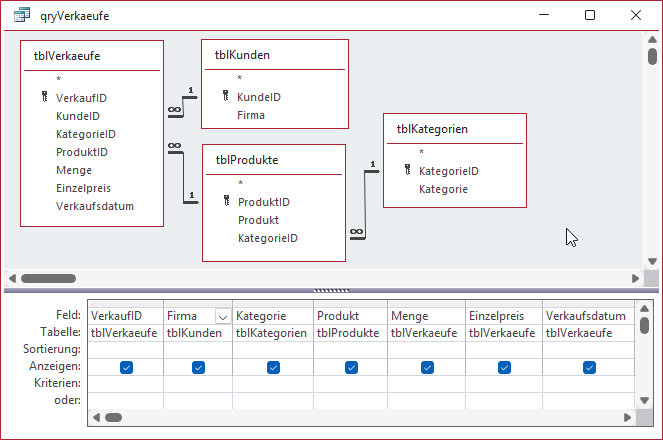Click the key icon beside ProduktID
The width and height of the screenshot is (663, 440).
226,202
